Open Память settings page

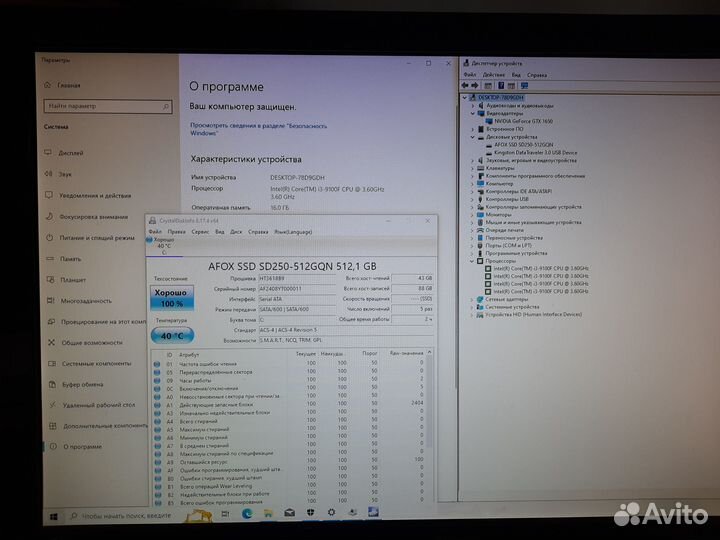64,259
